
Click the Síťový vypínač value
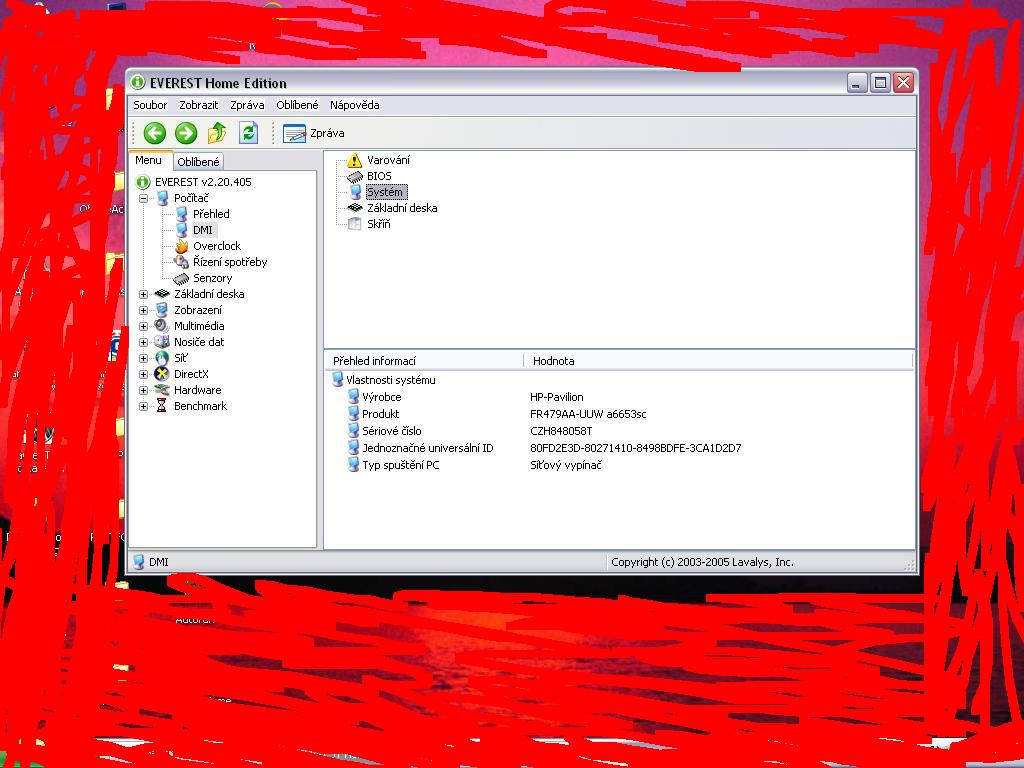(x=566, y=465)
